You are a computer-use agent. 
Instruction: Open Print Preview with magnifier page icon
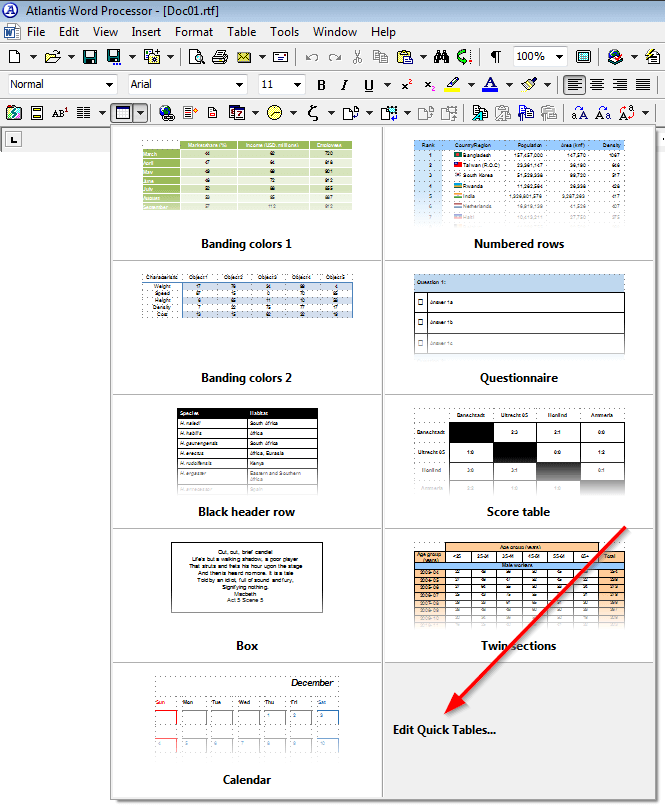point(197,57)
